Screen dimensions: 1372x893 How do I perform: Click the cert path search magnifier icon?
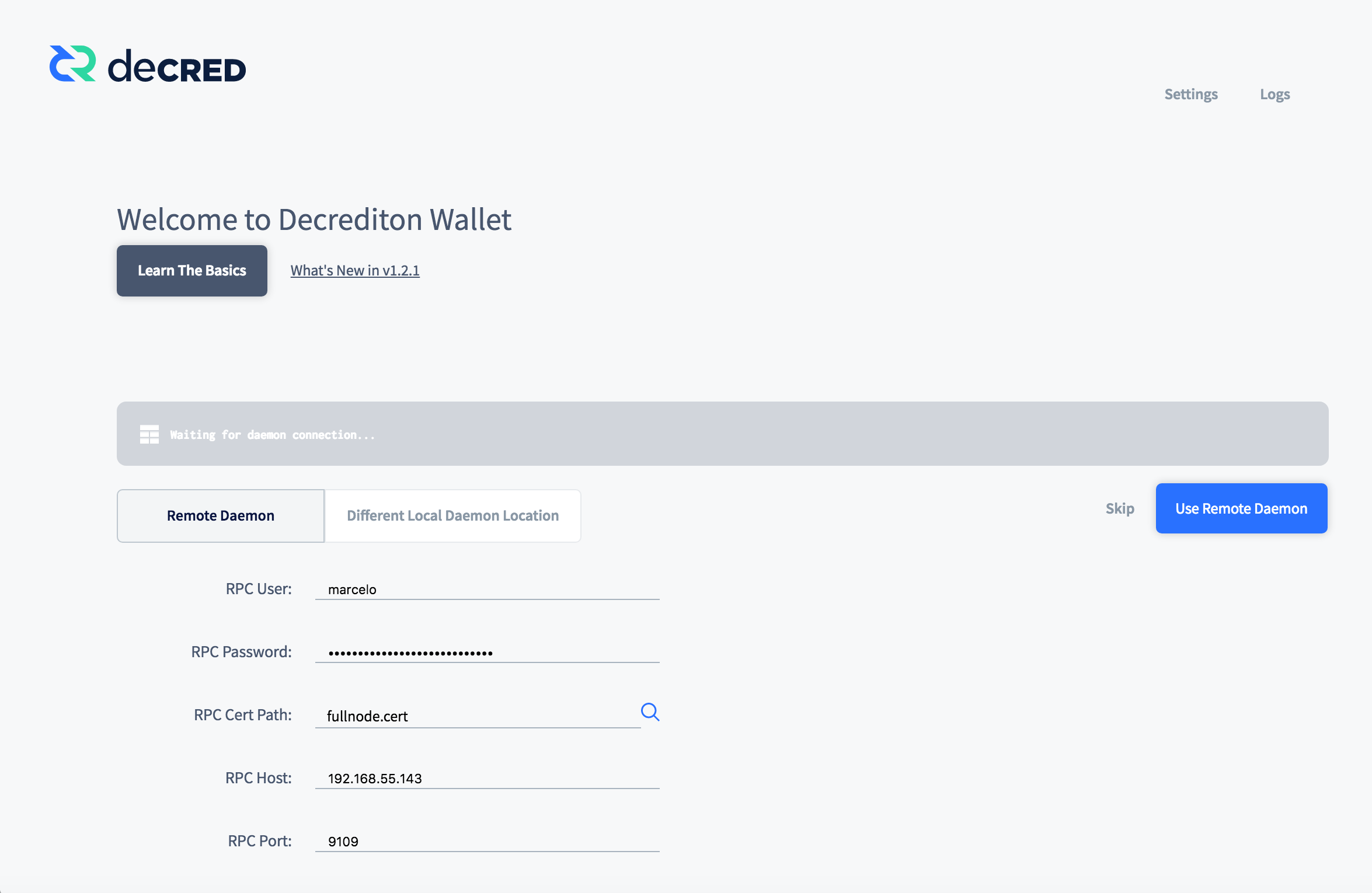[x=650, y=712]
